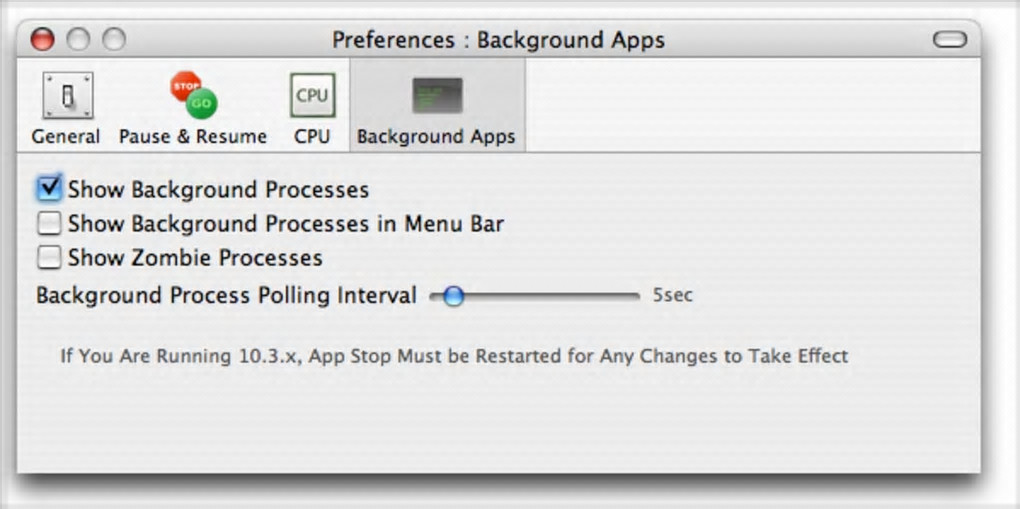
Task: Select the Background Apps tab label
Action: (436, 137)
